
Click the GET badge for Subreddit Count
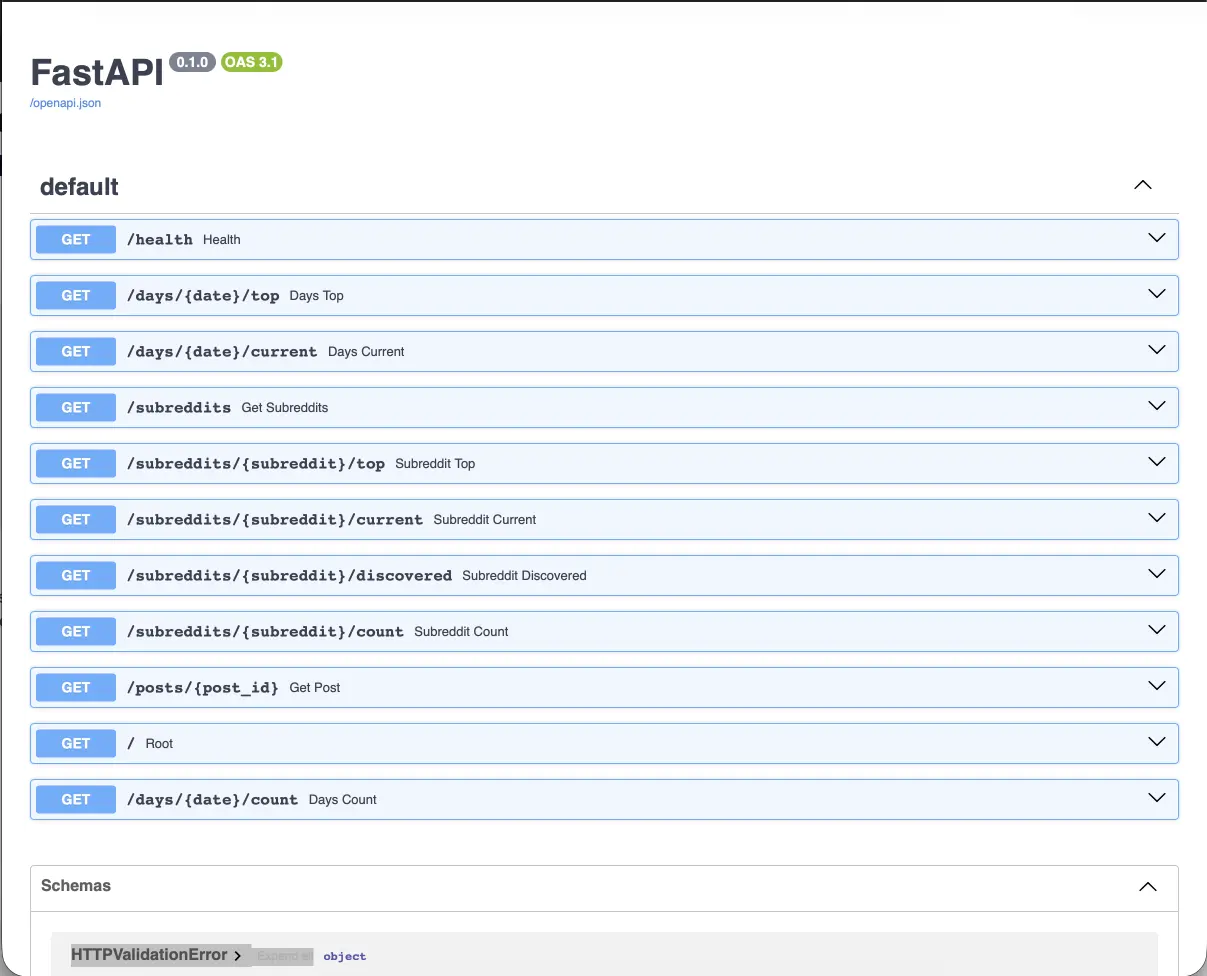[x=76, y=631]
